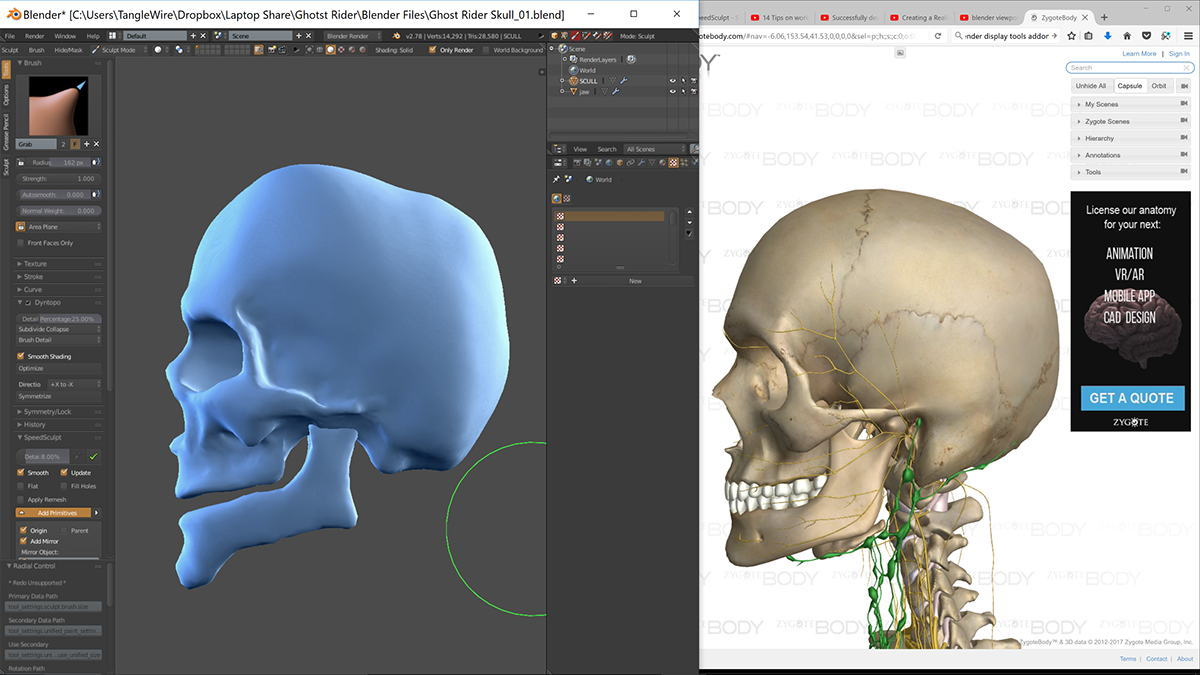Click the RenderLayers icon in the outliner

(573, 59)
